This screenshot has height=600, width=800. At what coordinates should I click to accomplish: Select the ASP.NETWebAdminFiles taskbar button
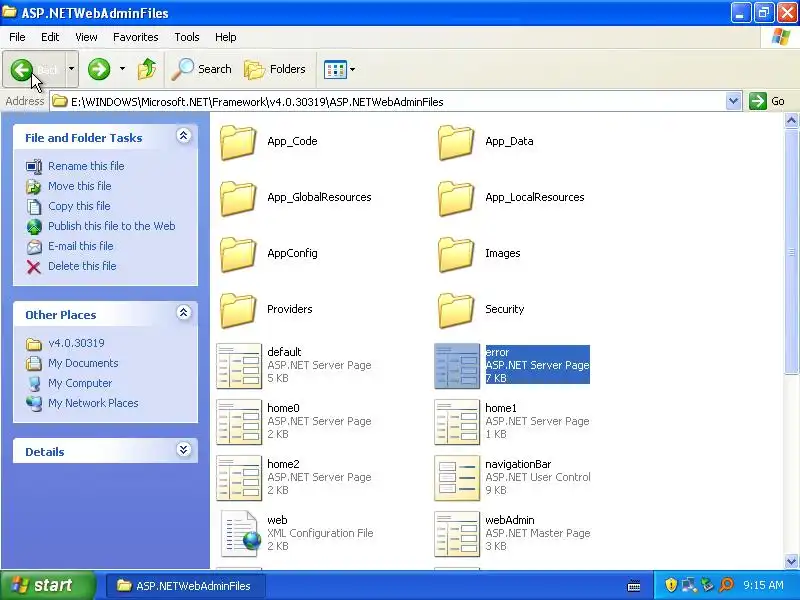click(x=185, y=586)
